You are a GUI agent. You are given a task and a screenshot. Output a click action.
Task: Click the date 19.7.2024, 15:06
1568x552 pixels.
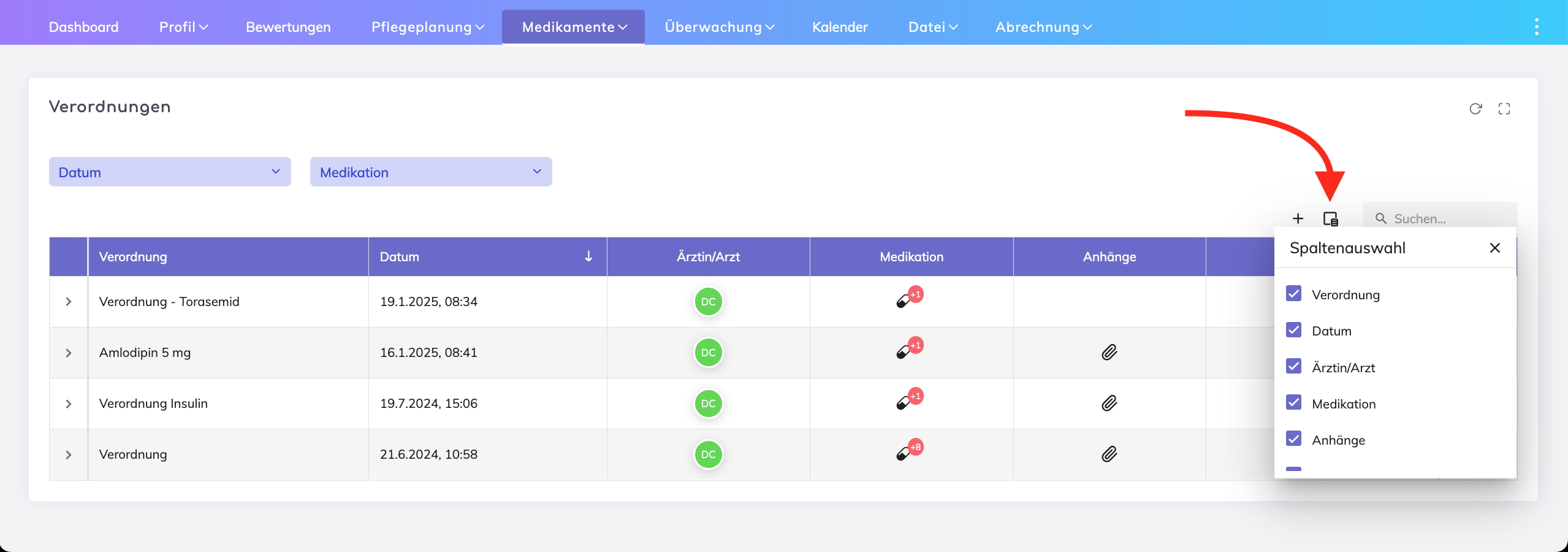pyautogui.click(x=428, y=404)
